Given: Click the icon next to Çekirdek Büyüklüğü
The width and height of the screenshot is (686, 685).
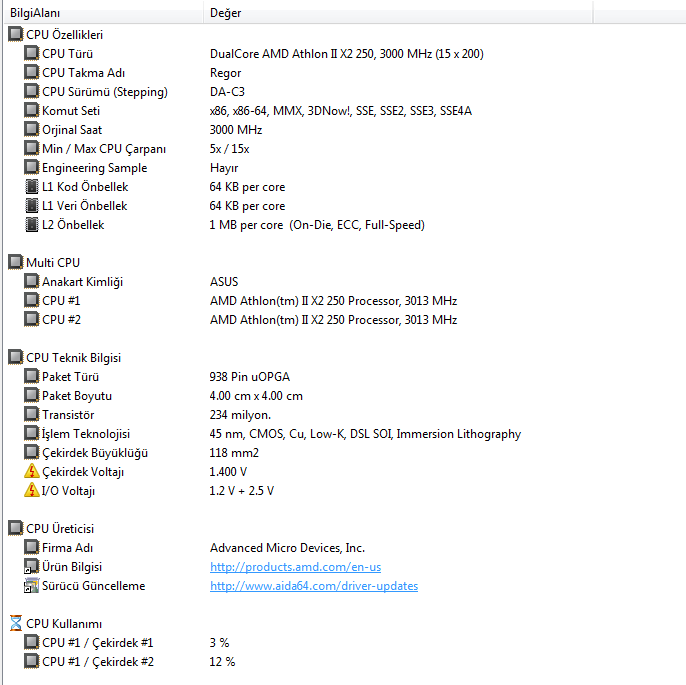Looking at the screenshot, I should click(x=32, y=452).
